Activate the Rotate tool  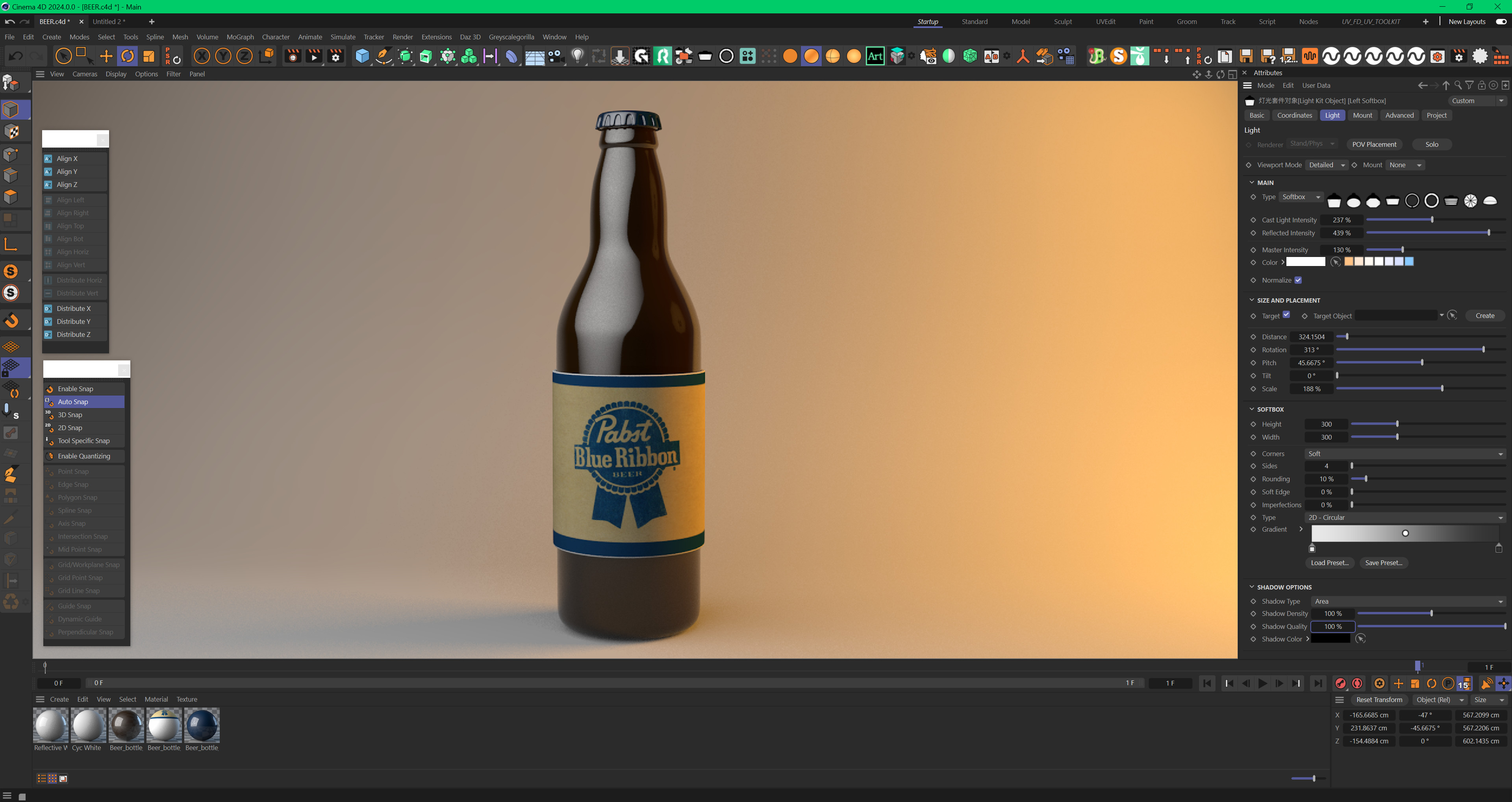(127, 56)
